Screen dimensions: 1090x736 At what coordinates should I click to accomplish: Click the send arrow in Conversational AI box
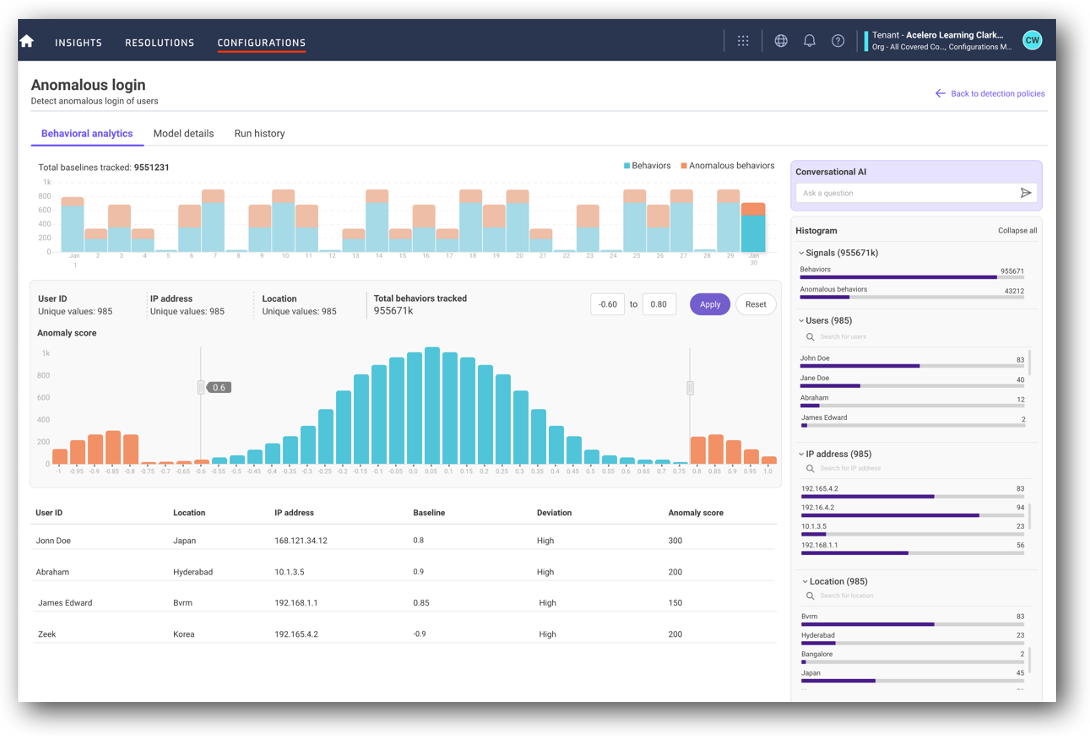click(x=1027, y=192)
